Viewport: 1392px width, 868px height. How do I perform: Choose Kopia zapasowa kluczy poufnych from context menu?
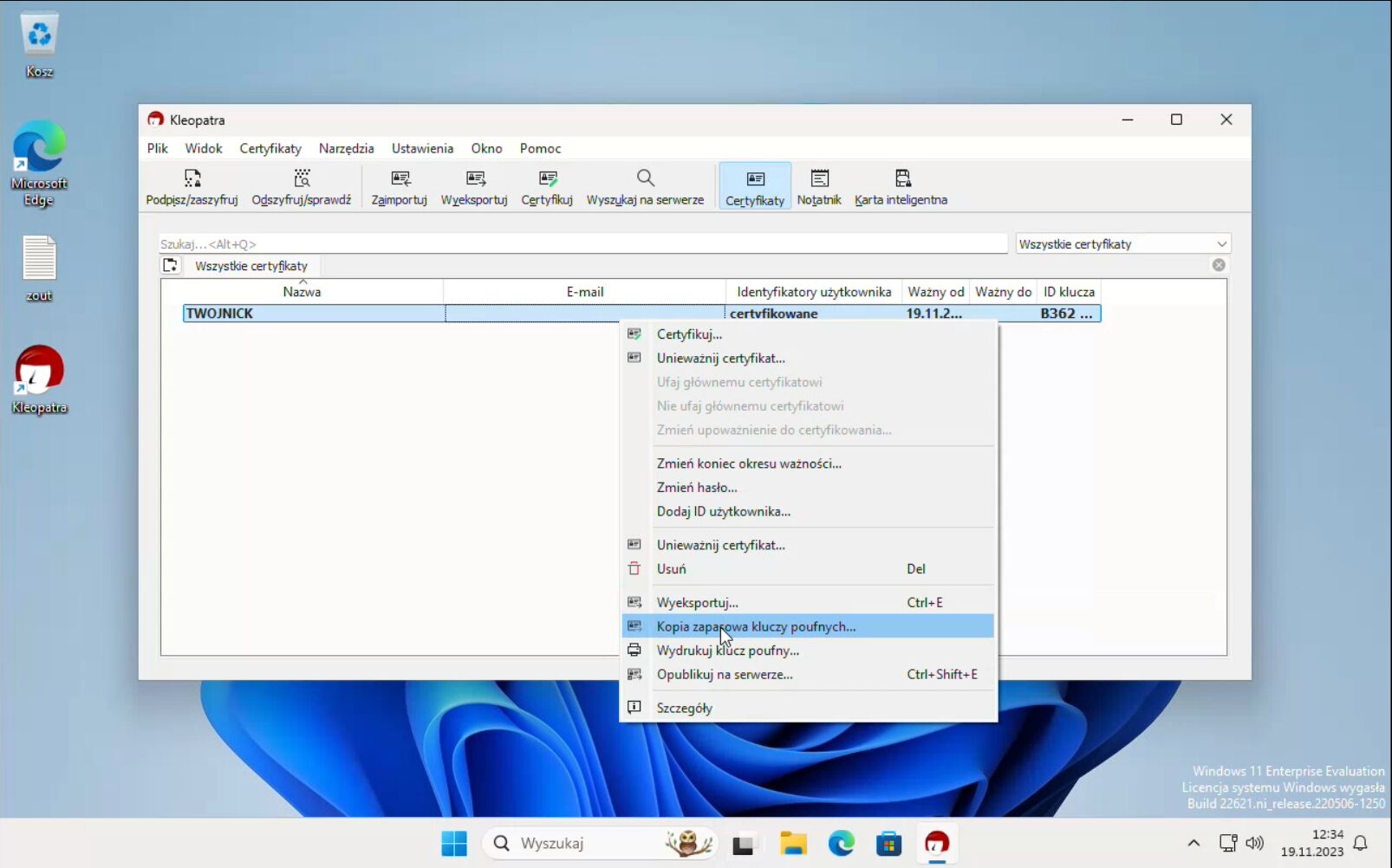coord(755,626)
